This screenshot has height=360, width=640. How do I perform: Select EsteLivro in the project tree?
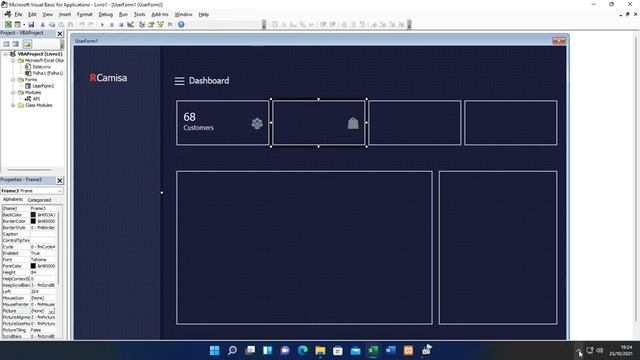(x=42, y=67)
